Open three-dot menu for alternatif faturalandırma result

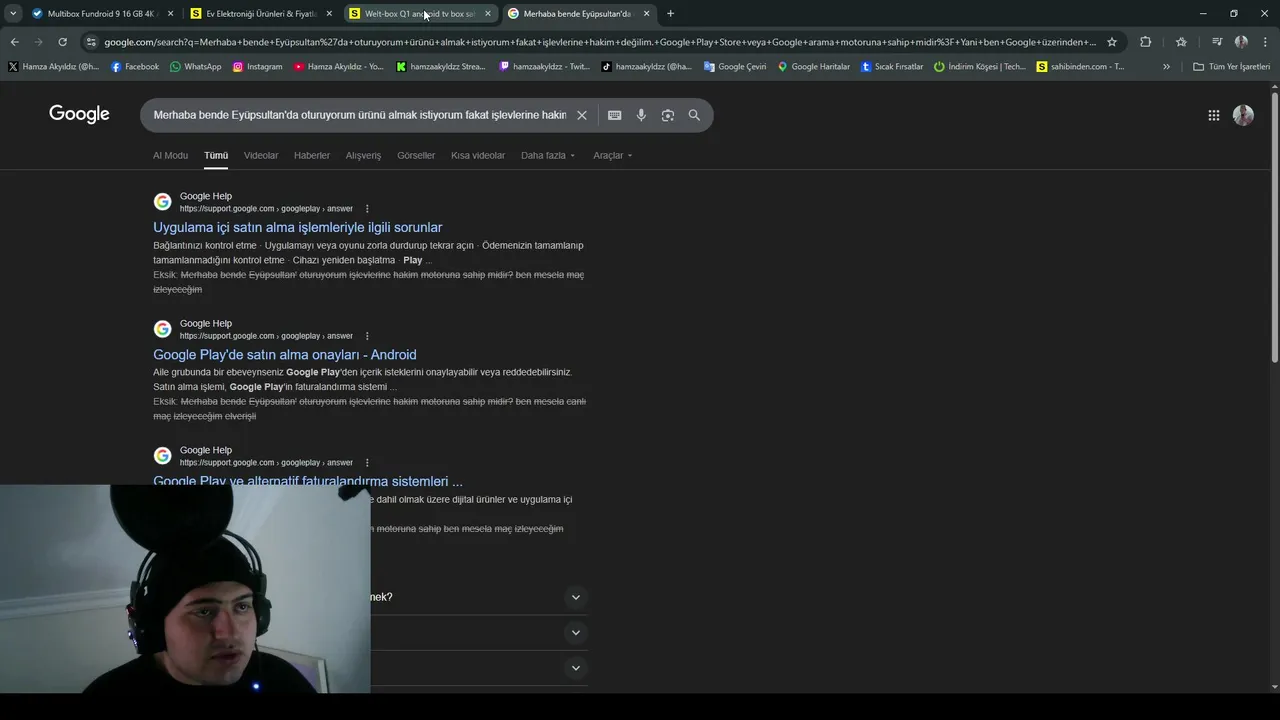pos(367,463)
